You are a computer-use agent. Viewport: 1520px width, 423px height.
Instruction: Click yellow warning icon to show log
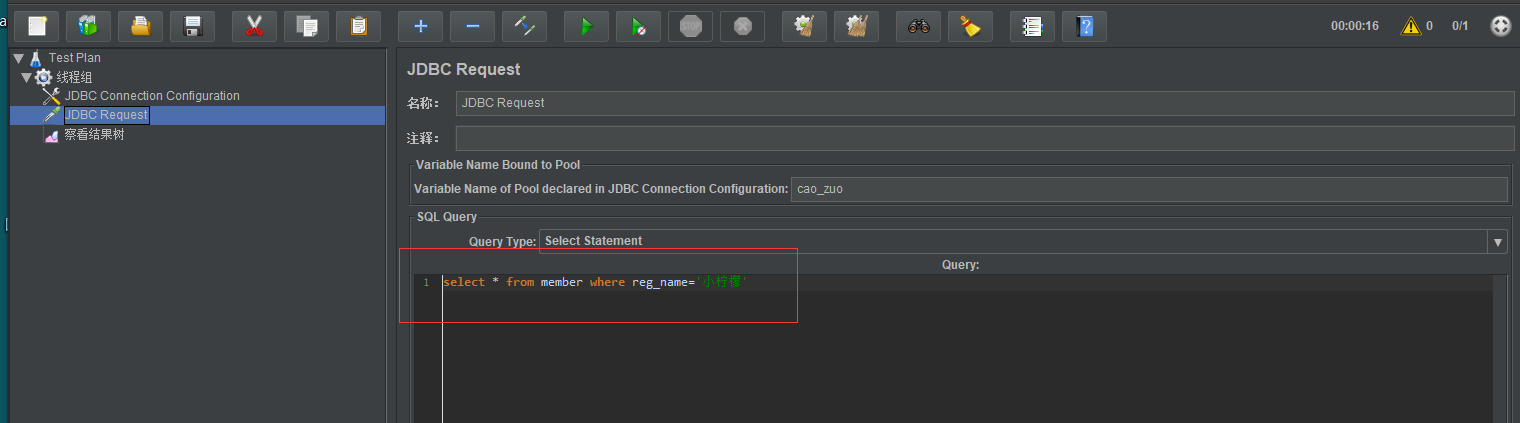pyautogui.click(x=1411, y=26)
